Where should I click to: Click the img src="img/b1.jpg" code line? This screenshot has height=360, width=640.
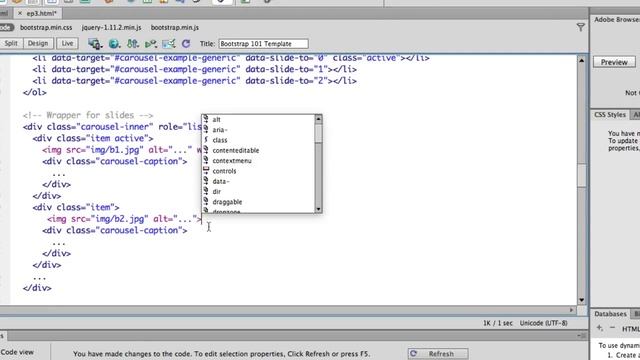(x=122, y=150)
